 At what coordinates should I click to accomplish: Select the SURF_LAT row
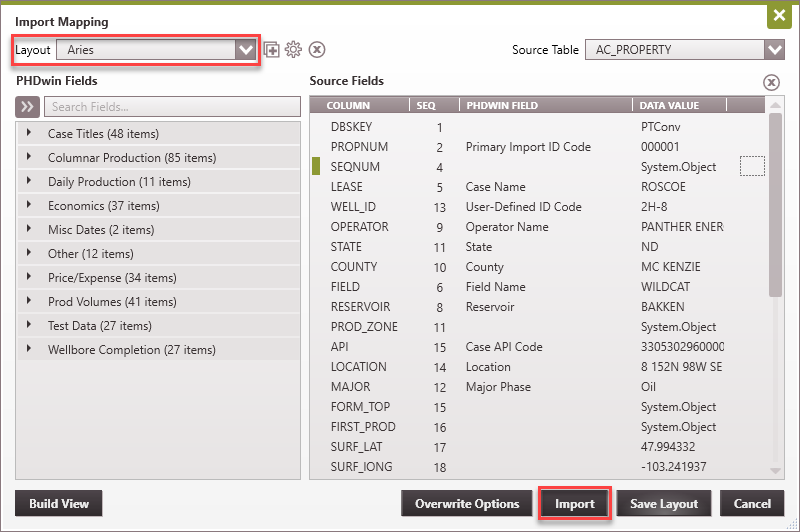(537, 447)
